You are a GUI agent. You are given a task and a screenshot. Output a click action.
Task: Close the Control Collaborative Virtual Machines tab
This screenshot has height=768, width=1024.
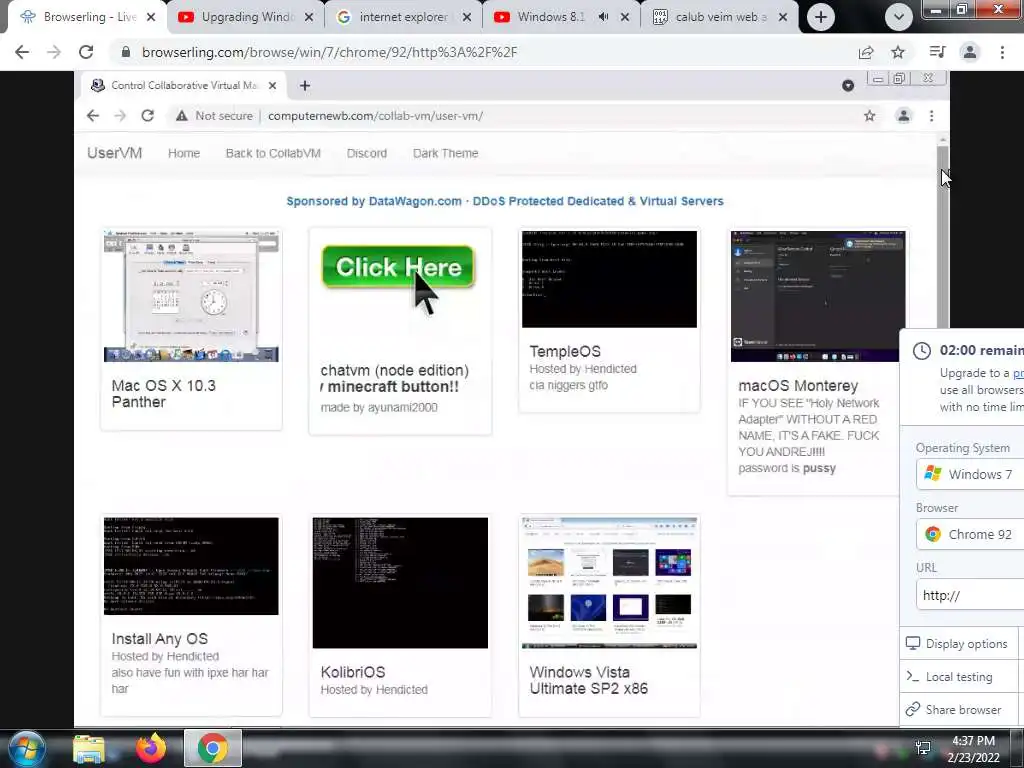272,86
